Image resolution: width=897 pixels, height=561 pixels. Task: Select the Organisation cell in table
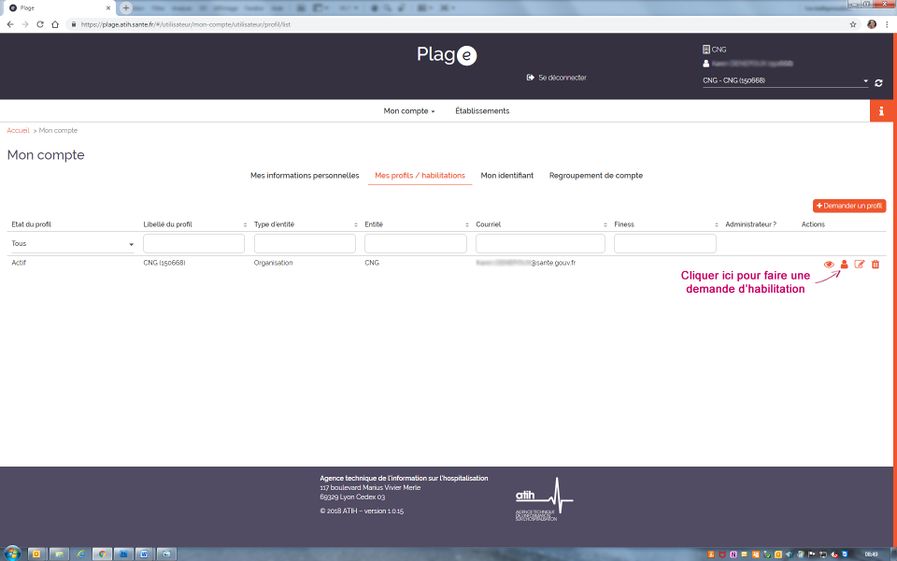coord(273,263)
